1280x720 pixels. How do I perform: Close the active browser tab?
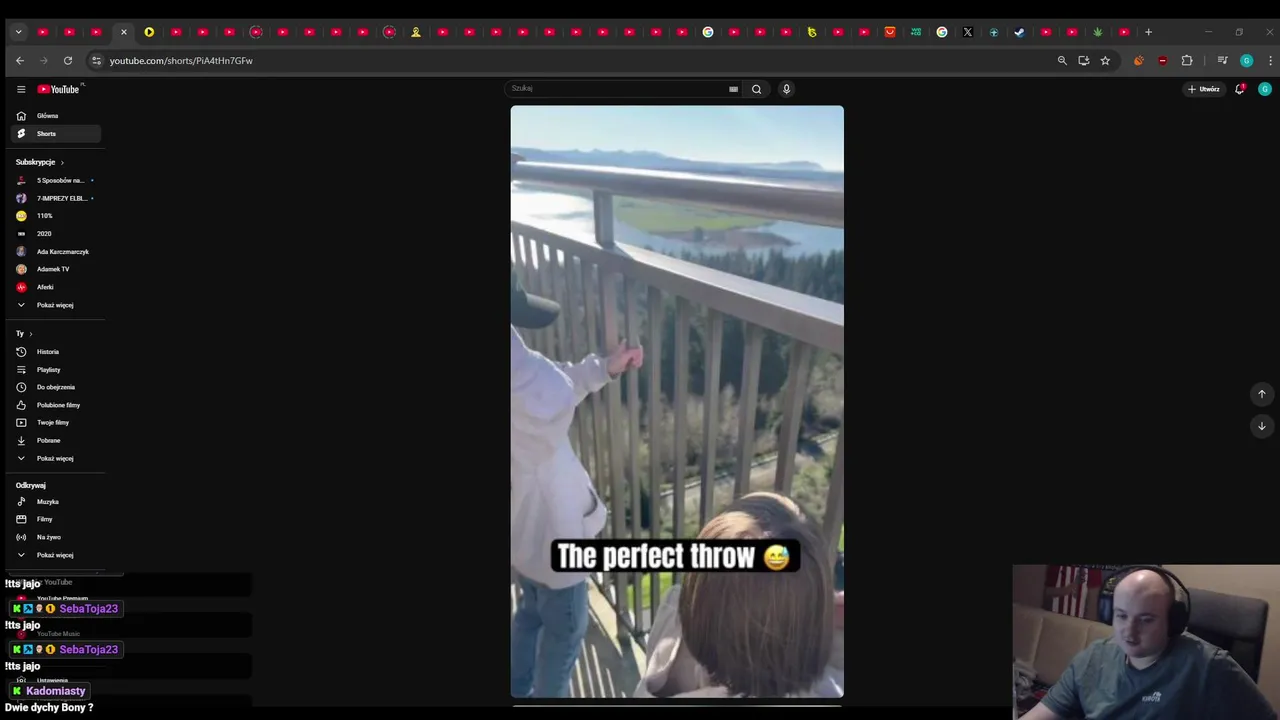click(x=124, y=32)
